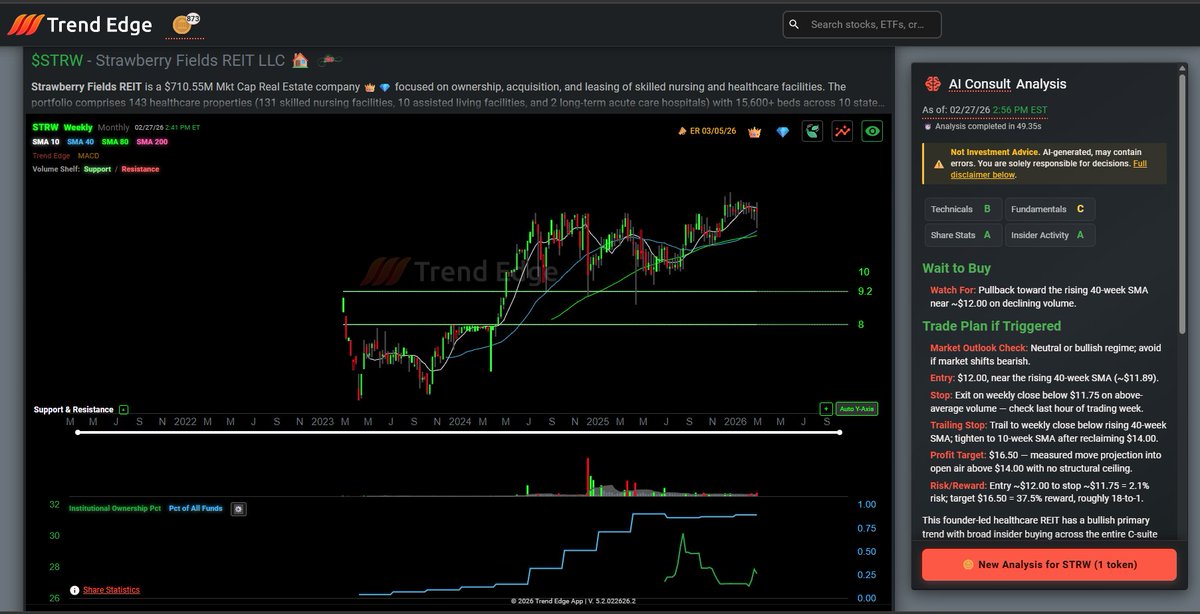This screenshot has width=1200, height=614.
Task: Toggle the SMA 200 overlay
Action: coord(152,142)
